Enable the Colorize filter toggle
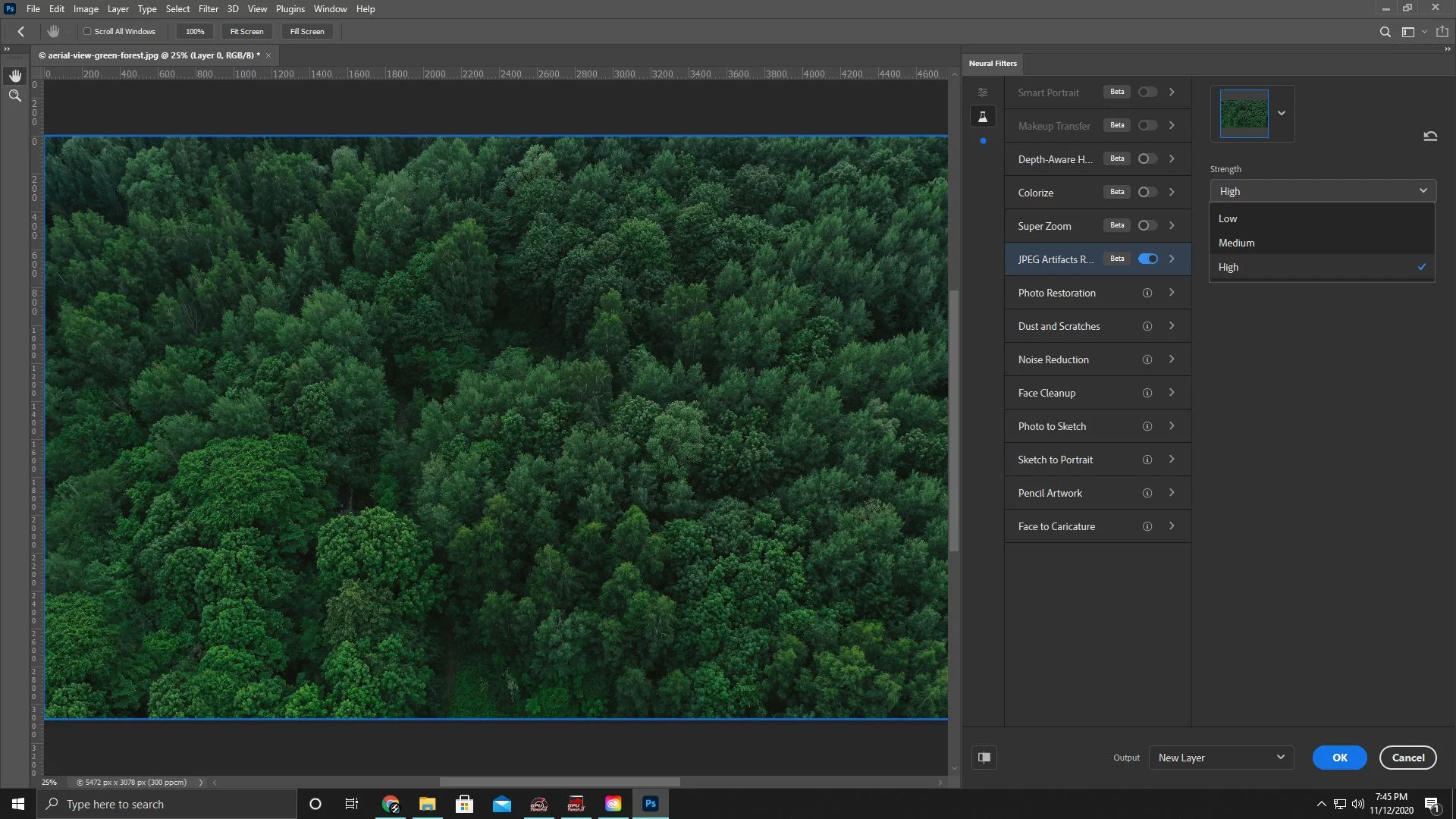Screen dimensions: 1456x819 pyautogui.click(x=1147, y=193)
